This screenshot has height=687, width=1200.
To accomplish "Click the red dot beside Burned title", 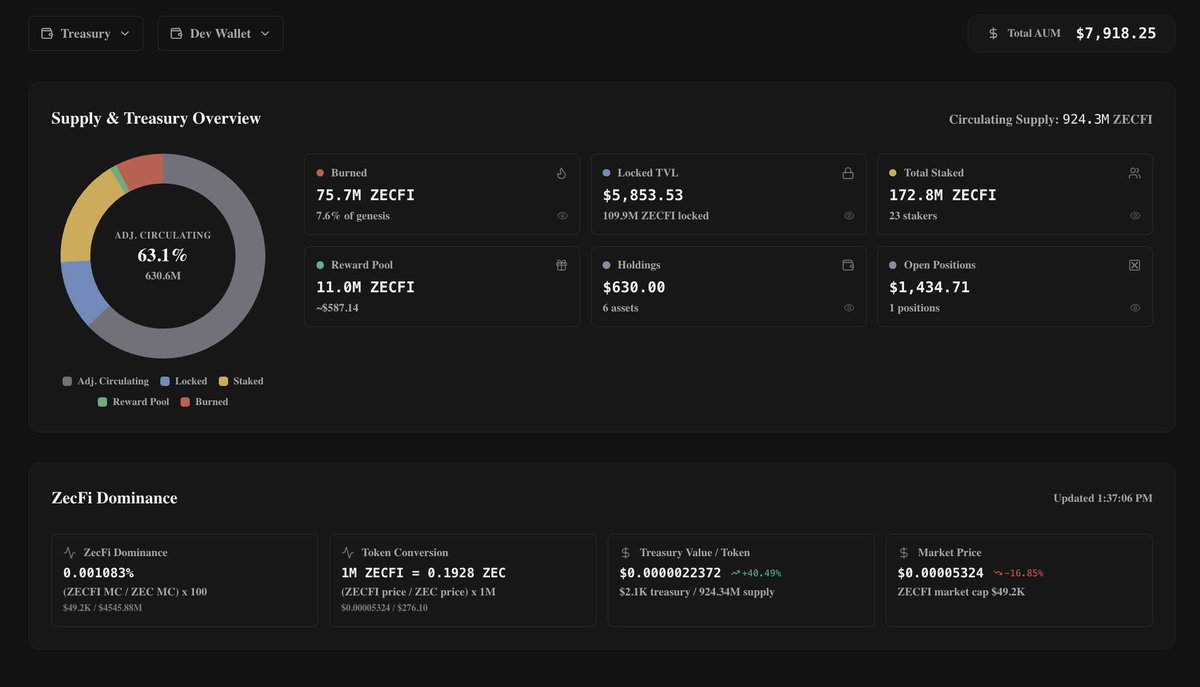I will [320, 173].
